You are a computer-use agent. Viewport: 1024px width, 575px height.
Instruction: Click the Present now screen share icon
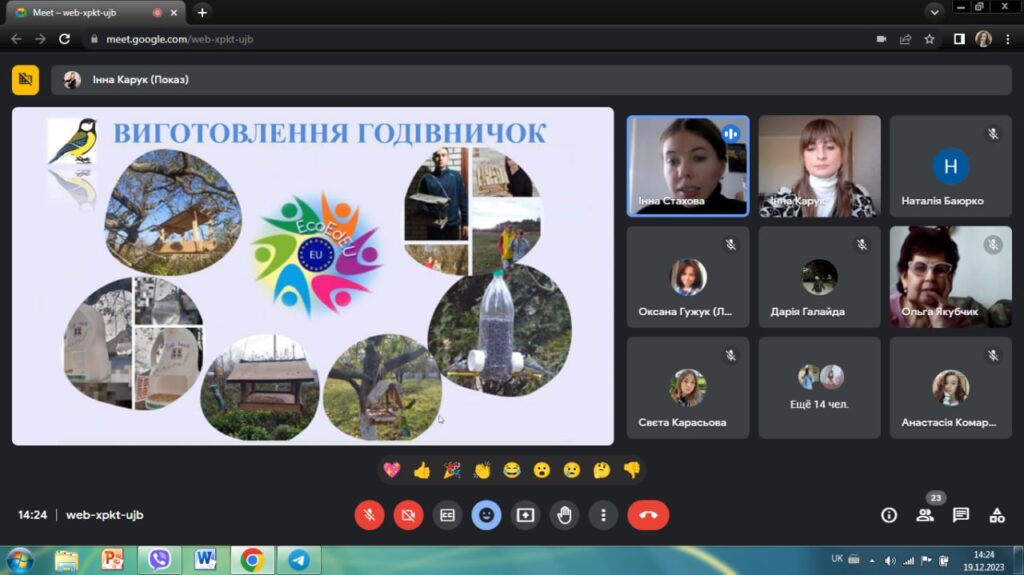525,515
